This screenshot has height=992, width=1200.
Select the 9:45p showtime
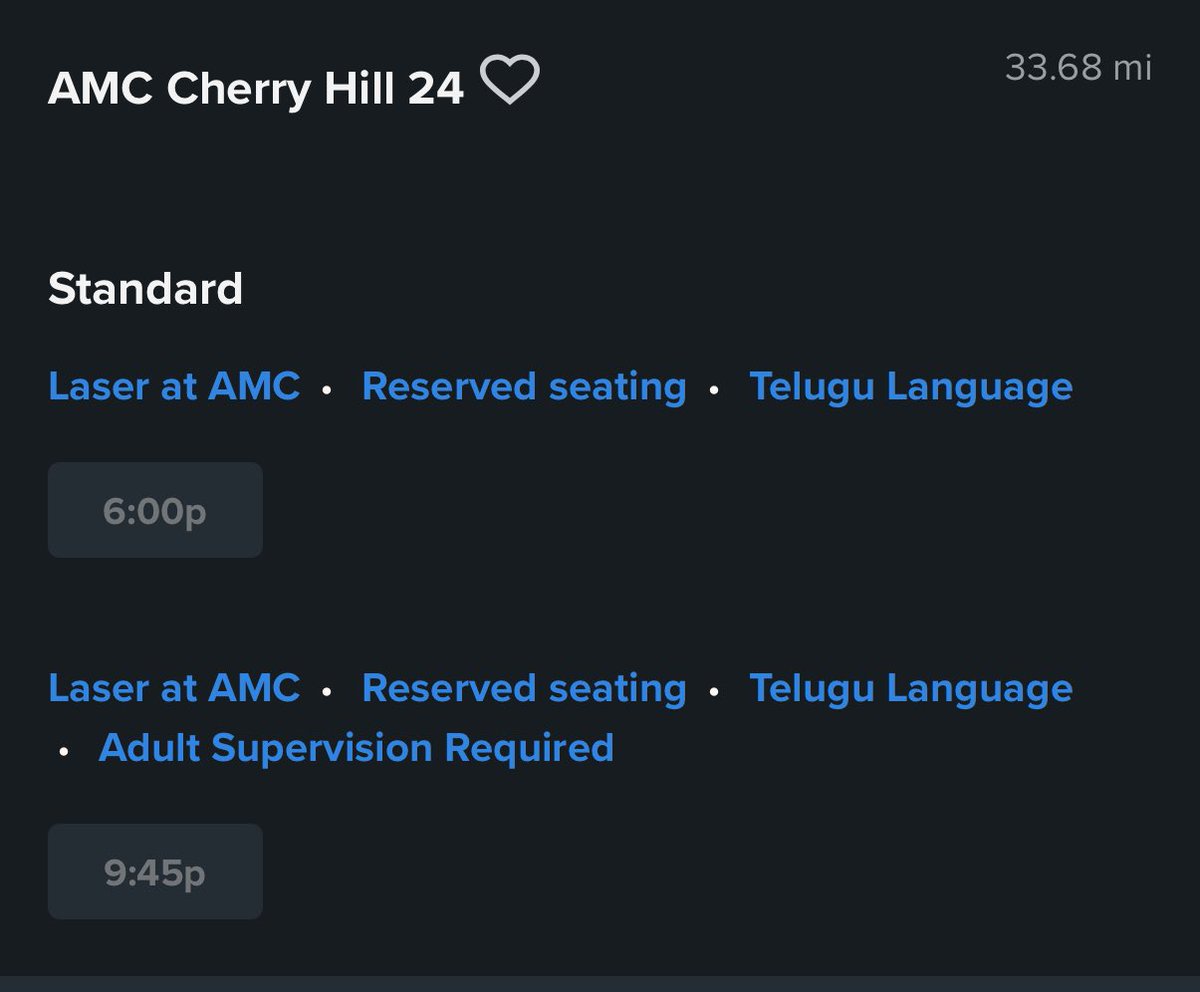click(155, 872)
